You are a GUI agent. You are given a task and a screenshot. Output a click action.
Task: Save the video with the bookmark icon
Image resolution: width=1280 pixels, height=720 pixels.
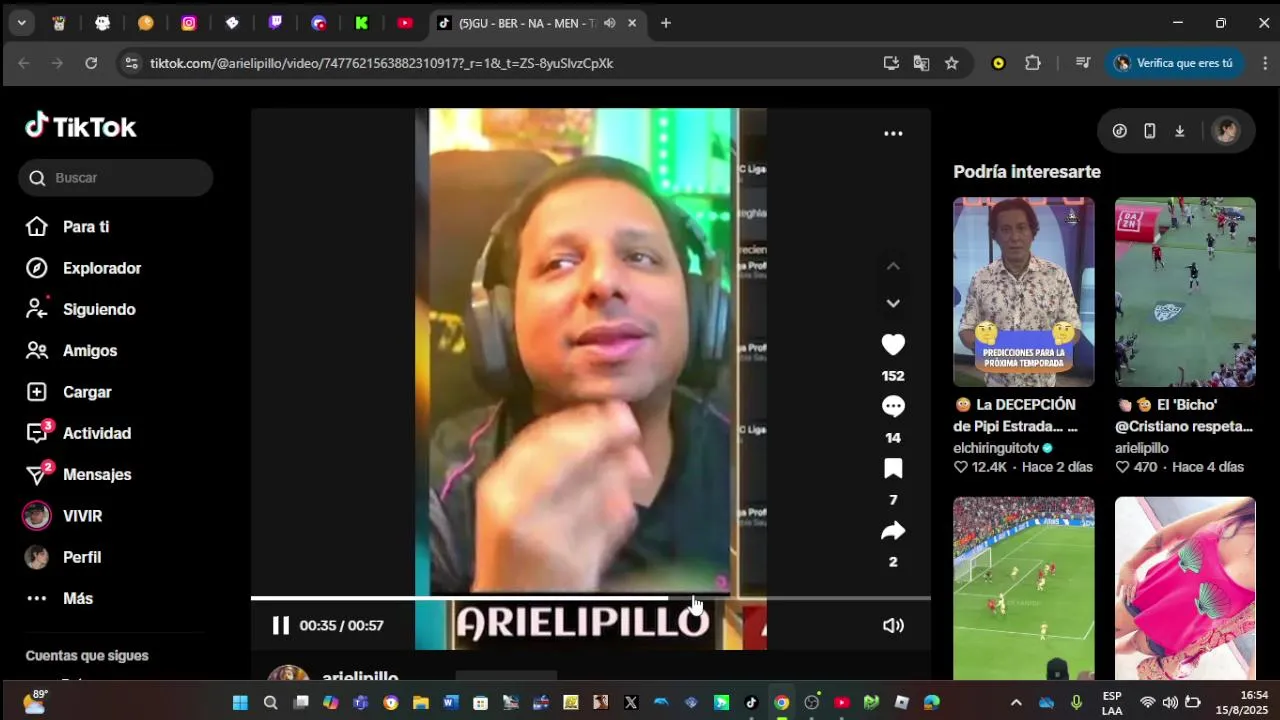[x=893, y=468]
